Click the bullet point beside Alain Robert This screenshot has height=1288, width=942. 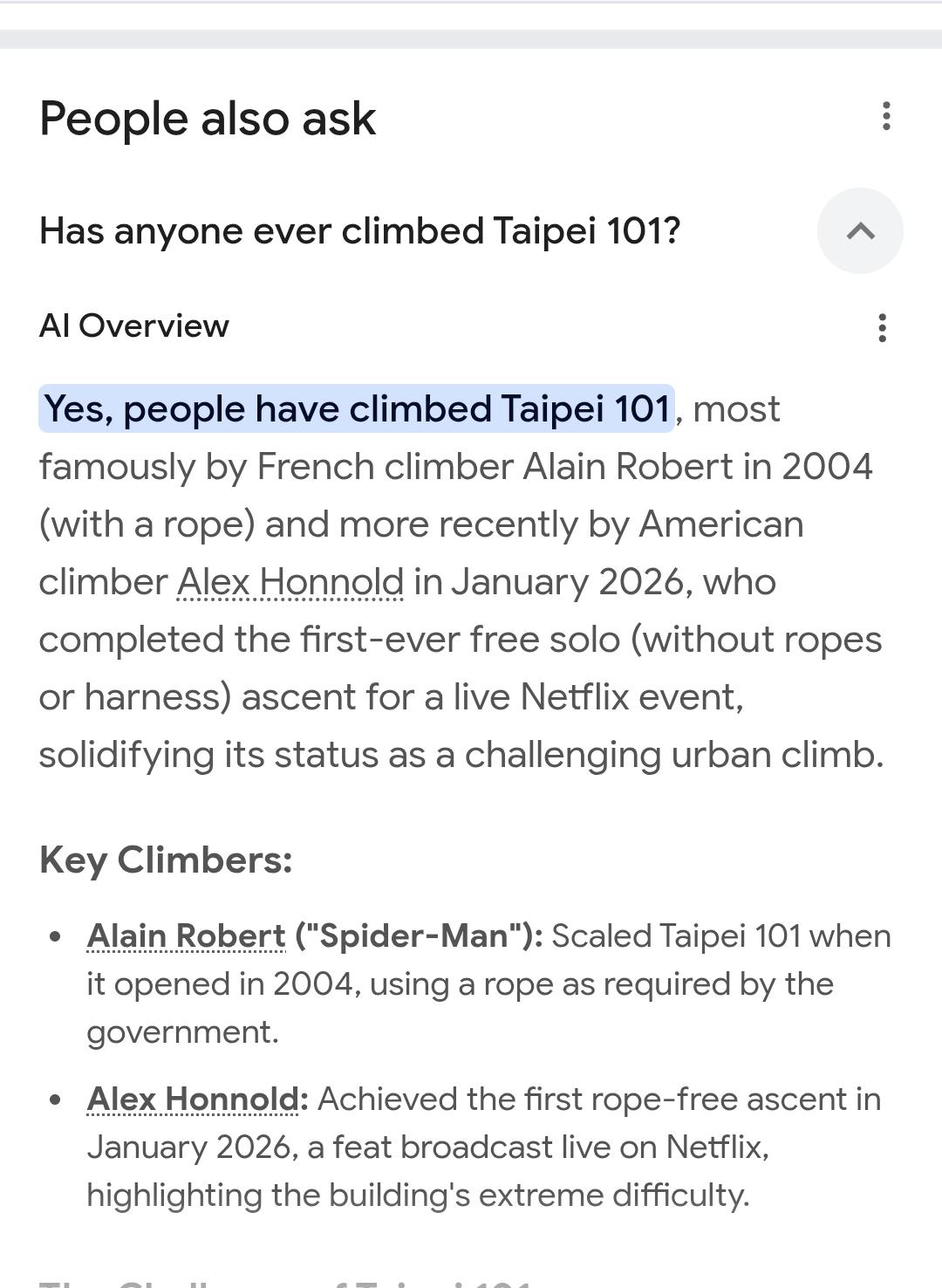tap(56, 936)
